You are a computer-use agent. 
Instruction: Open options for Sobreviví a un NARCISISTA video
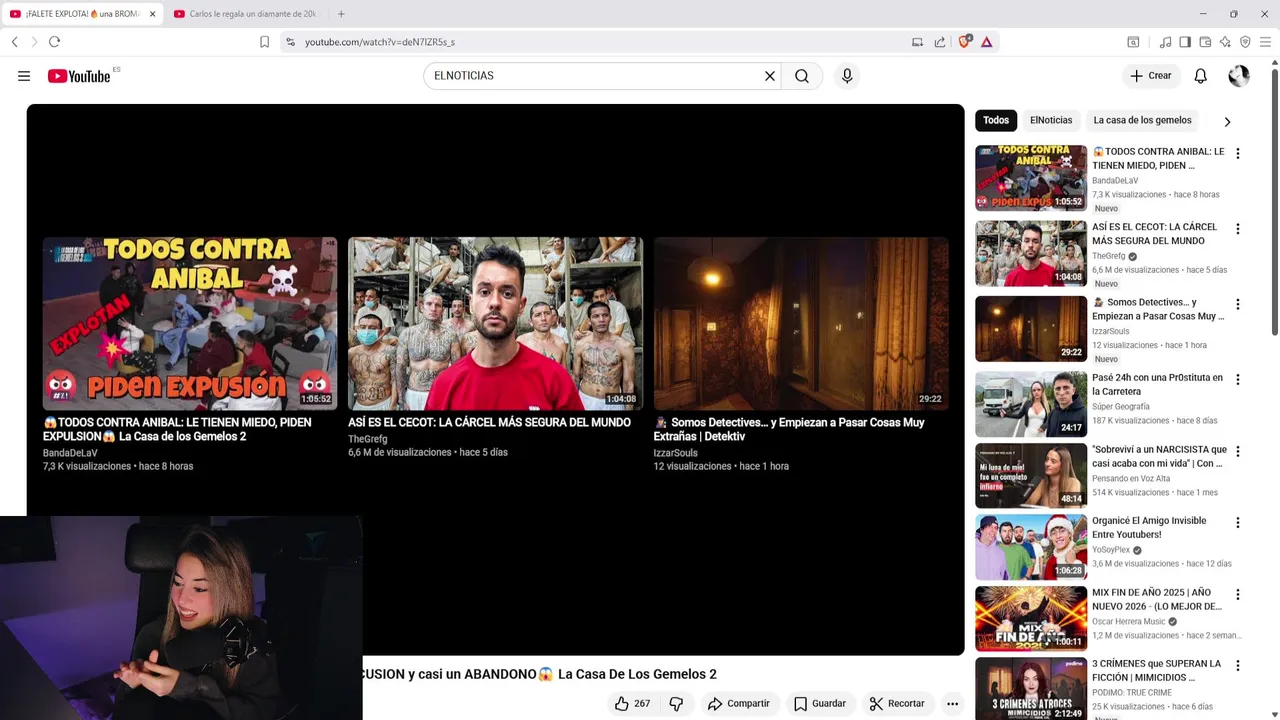[x=1238, y=451]
